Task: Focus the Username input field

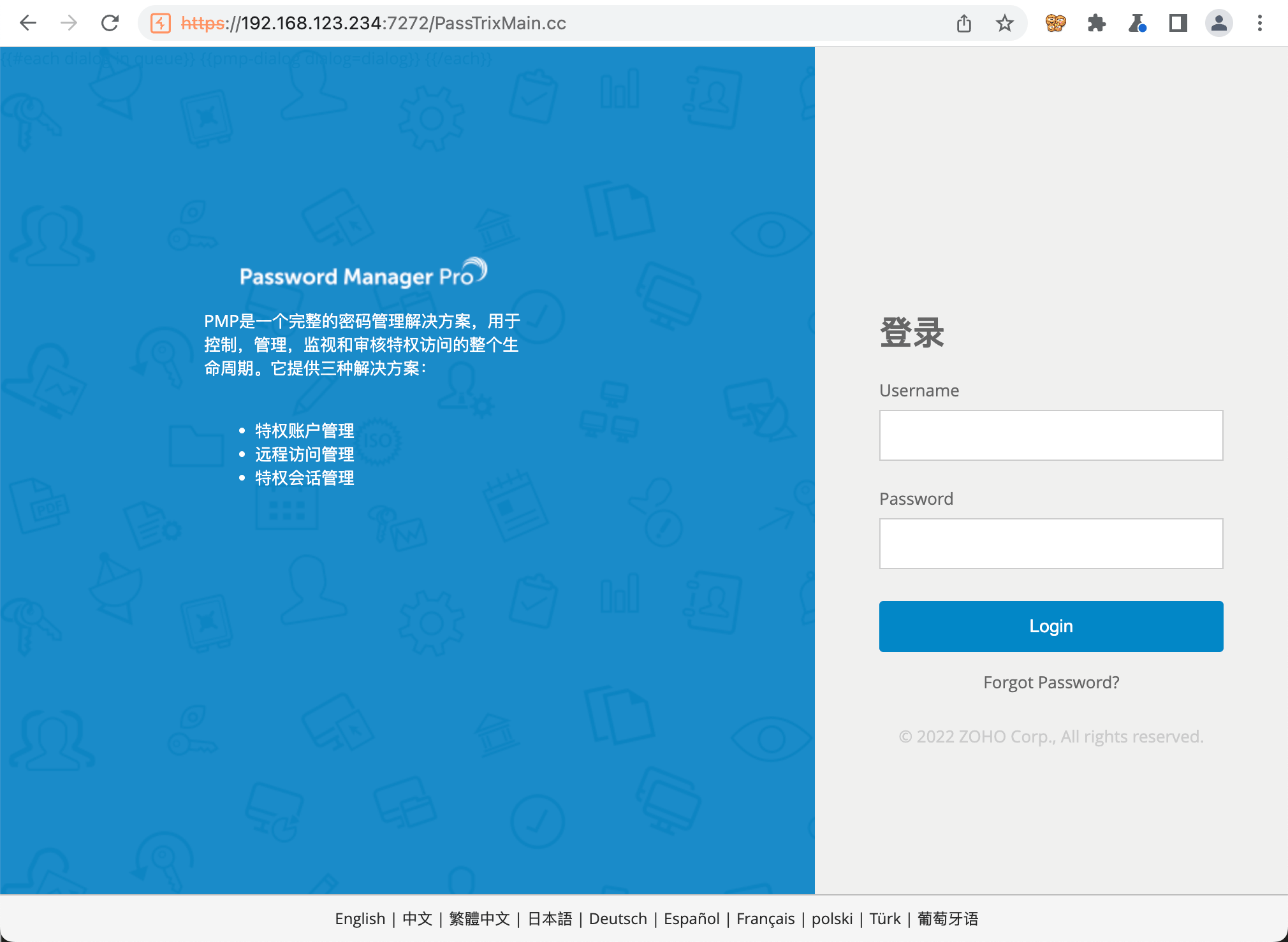Action: coord(1051,435)
